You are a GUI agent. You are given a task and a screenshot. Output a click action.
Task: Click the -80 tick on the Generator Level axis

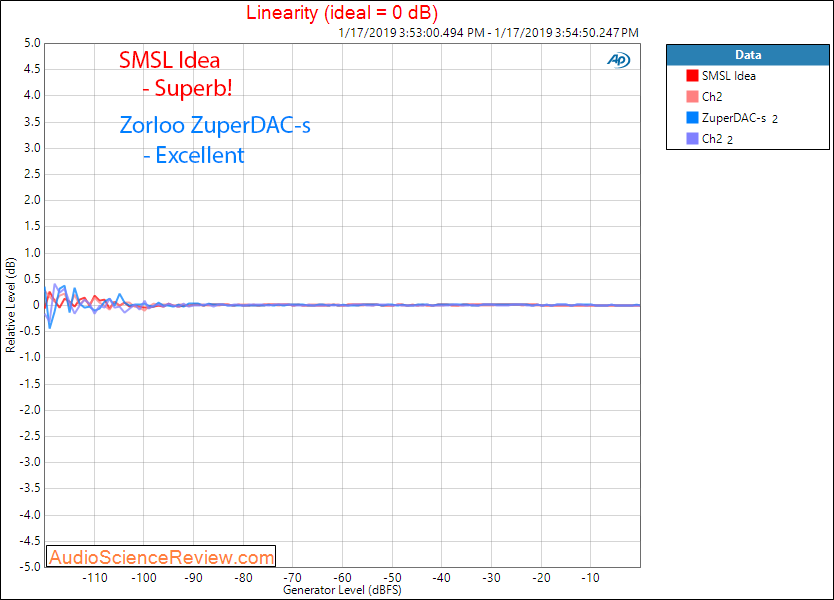click(x=243, y=578)
